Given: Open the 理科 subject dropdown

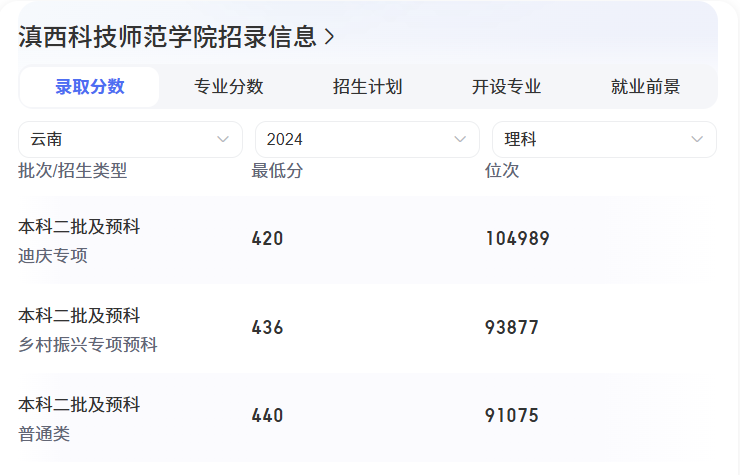Looking at the screenshot, I should click(604, 139).
